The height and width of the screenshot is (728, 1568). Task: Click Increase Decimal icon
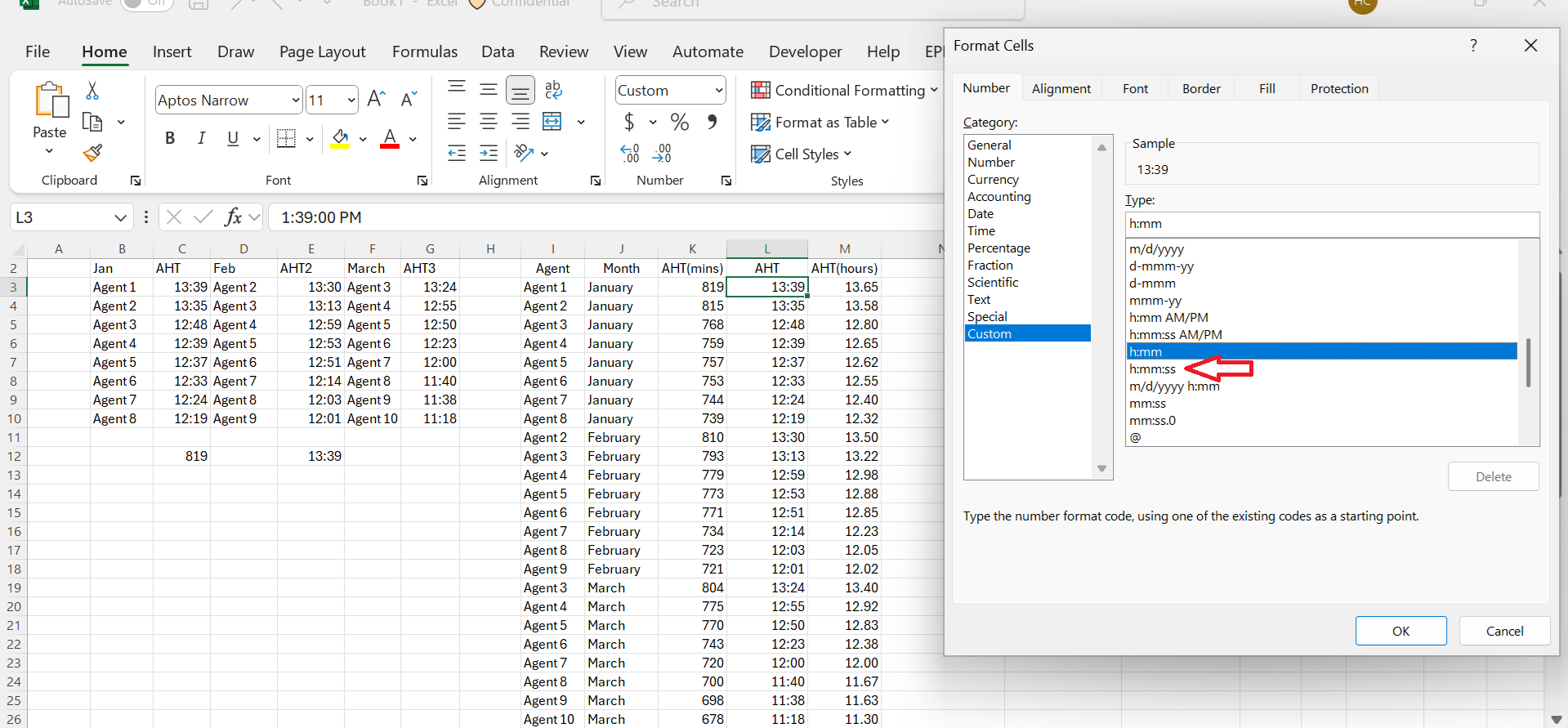[629, 153]
